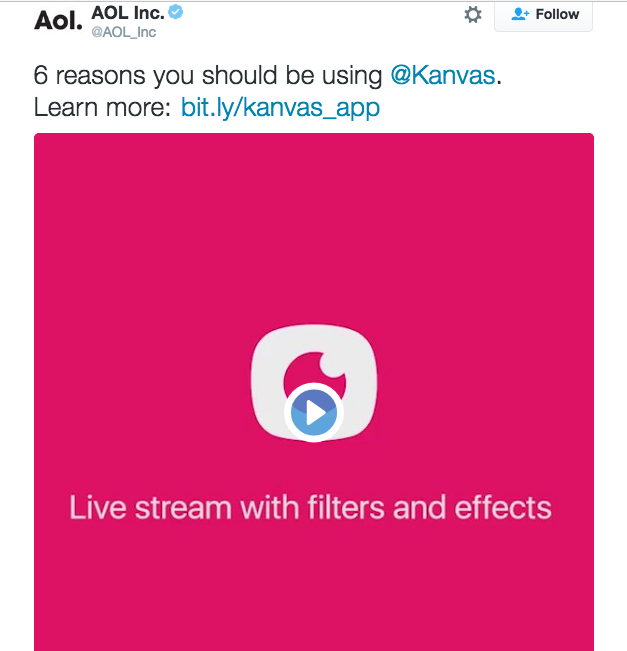Click the word 'effects' in video caption
Image resolution: width=627 pixels, height=651 pixels.
pos(500,507)
